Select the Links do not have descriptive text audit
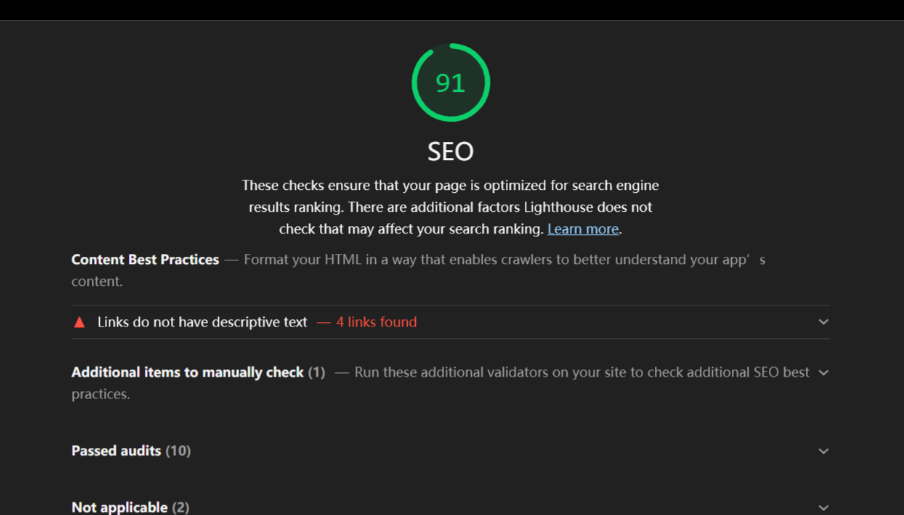This screenshot has width=904, height=515. click(451, 322)
